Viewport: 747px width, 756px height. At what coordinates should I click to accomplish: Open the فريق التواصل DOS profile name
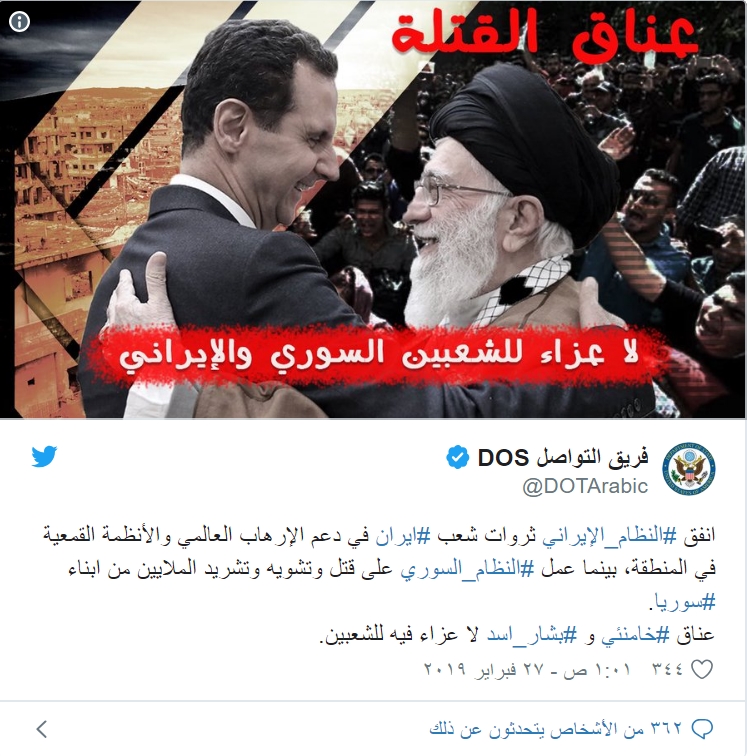(x=563, y=457)
